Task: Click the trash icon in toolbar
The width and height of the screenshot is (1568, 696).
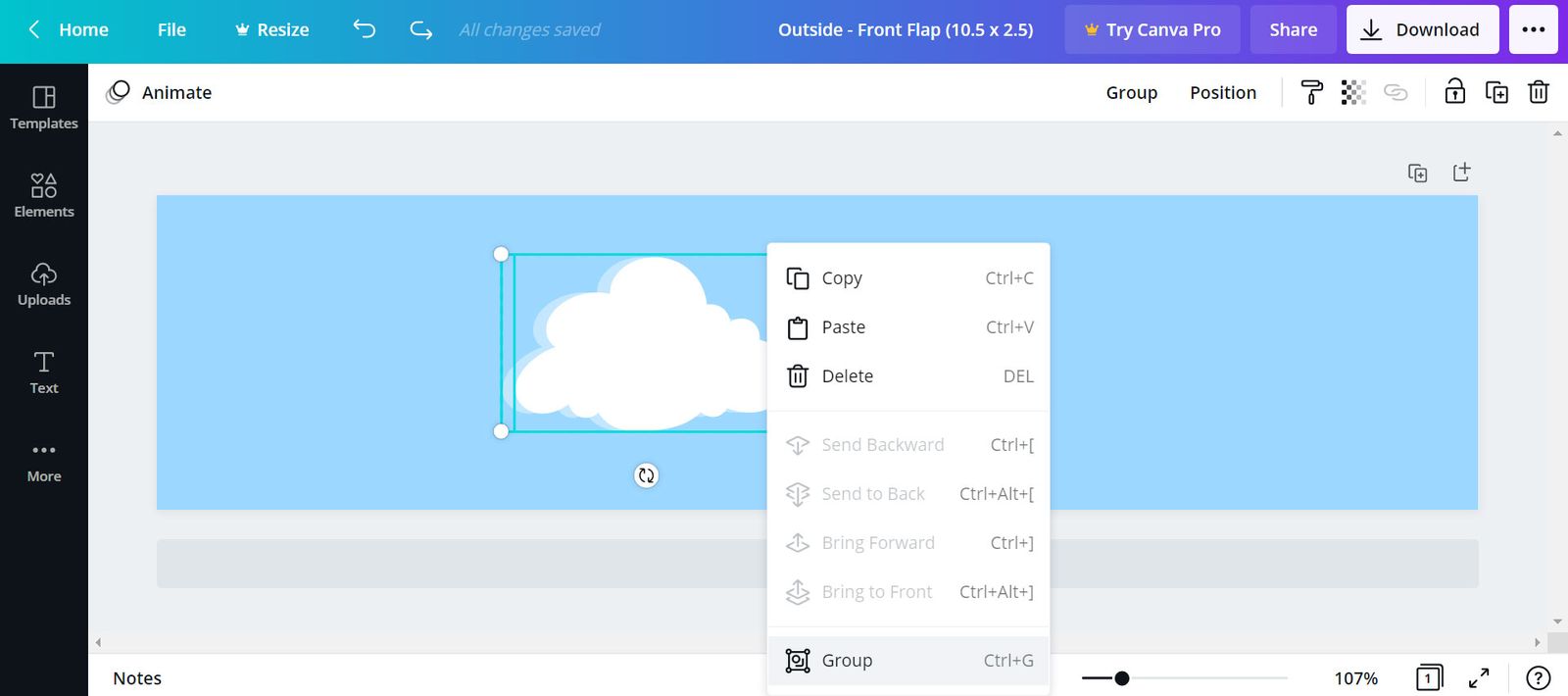Action: point(1539,92)
